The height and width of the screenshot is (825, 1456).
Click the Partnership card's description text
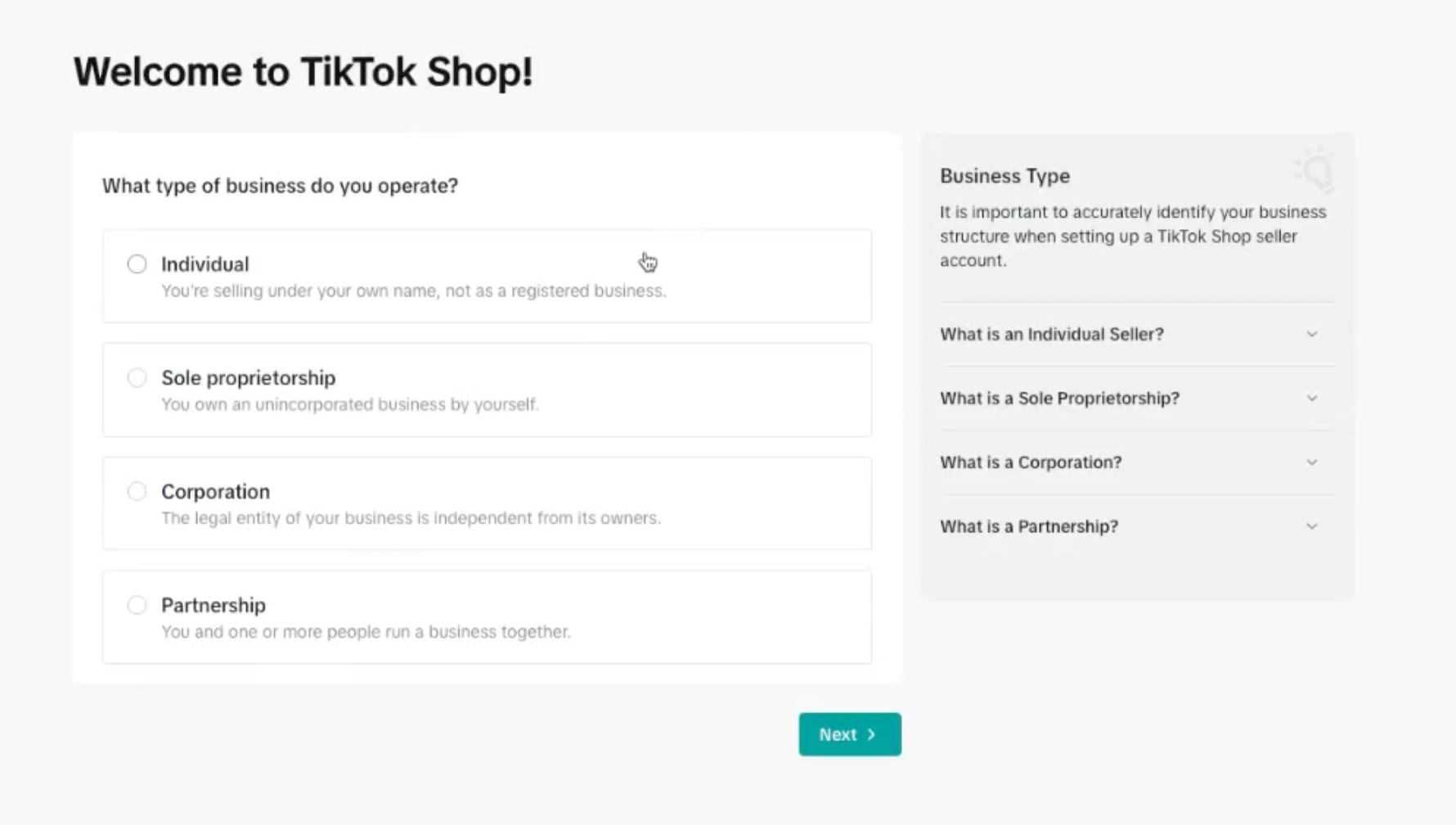366,632
